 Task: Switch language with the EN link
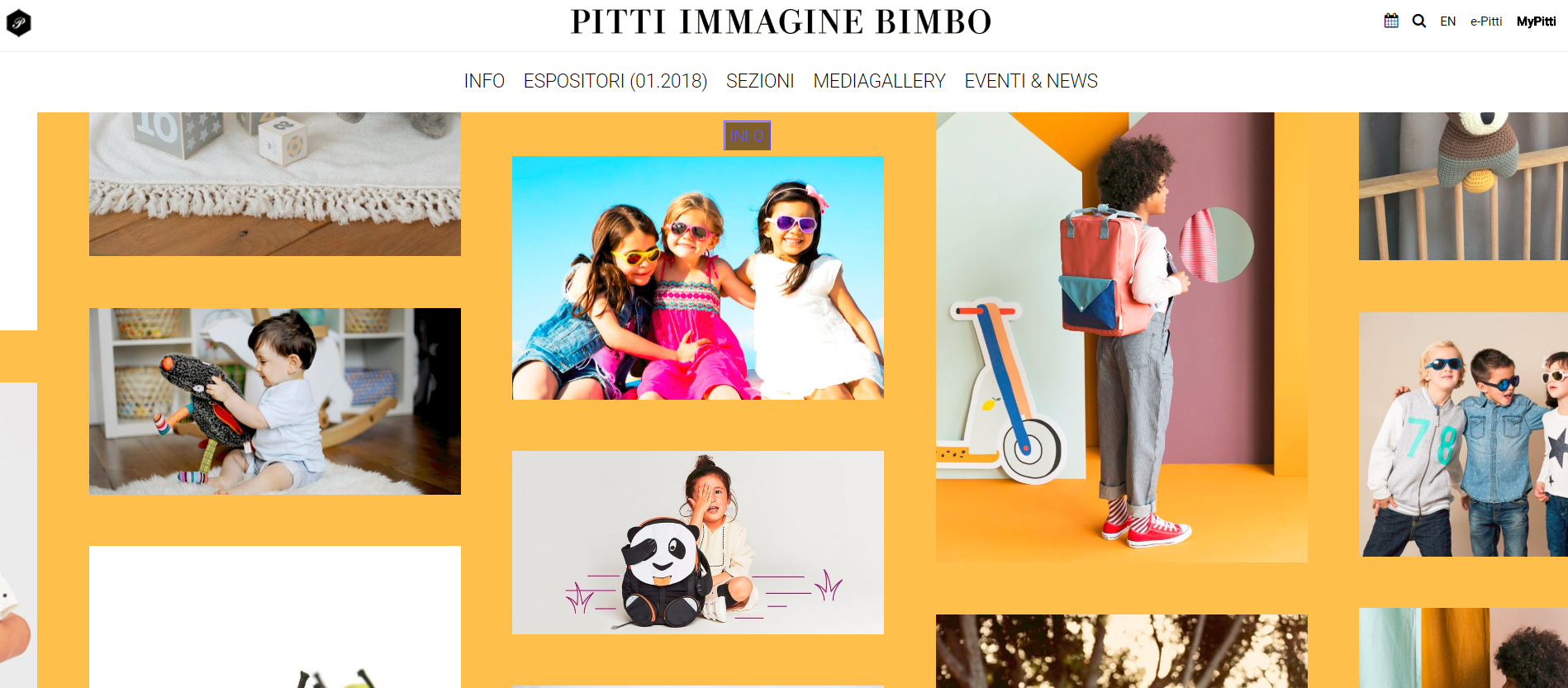coord(1447,21)
